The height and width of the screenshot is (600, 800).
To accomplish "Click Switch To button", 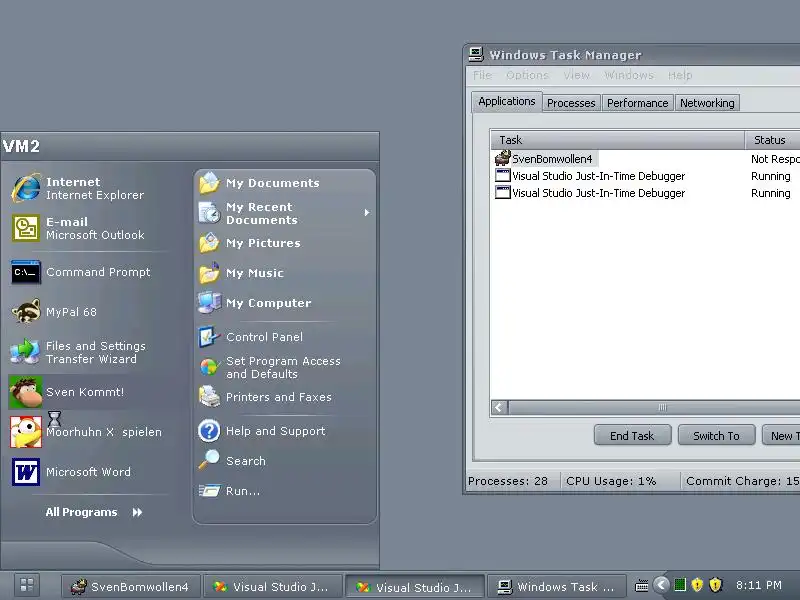I will (x=716, y=436).
